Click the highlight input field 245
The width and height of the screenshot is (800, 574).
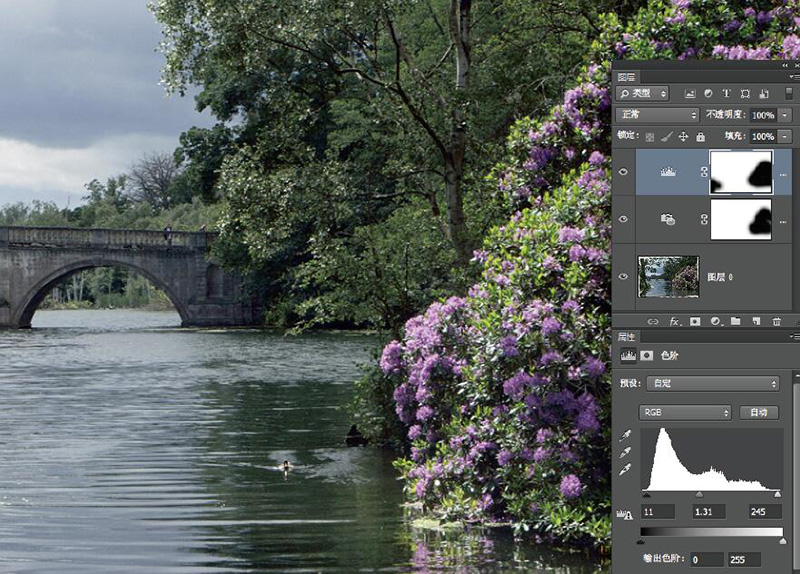point(765,512)
